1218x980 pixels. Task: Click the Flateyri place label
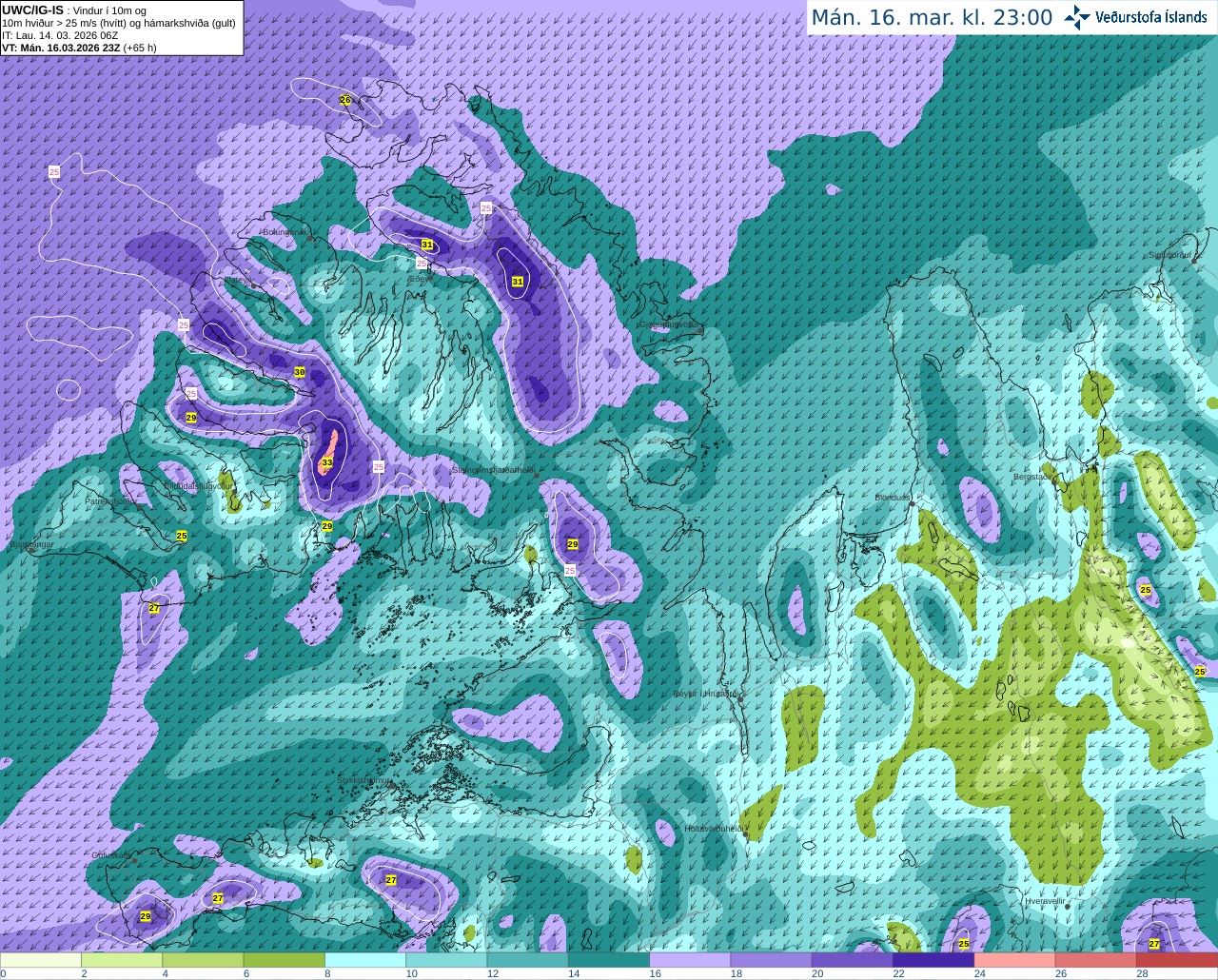[237, 282]
